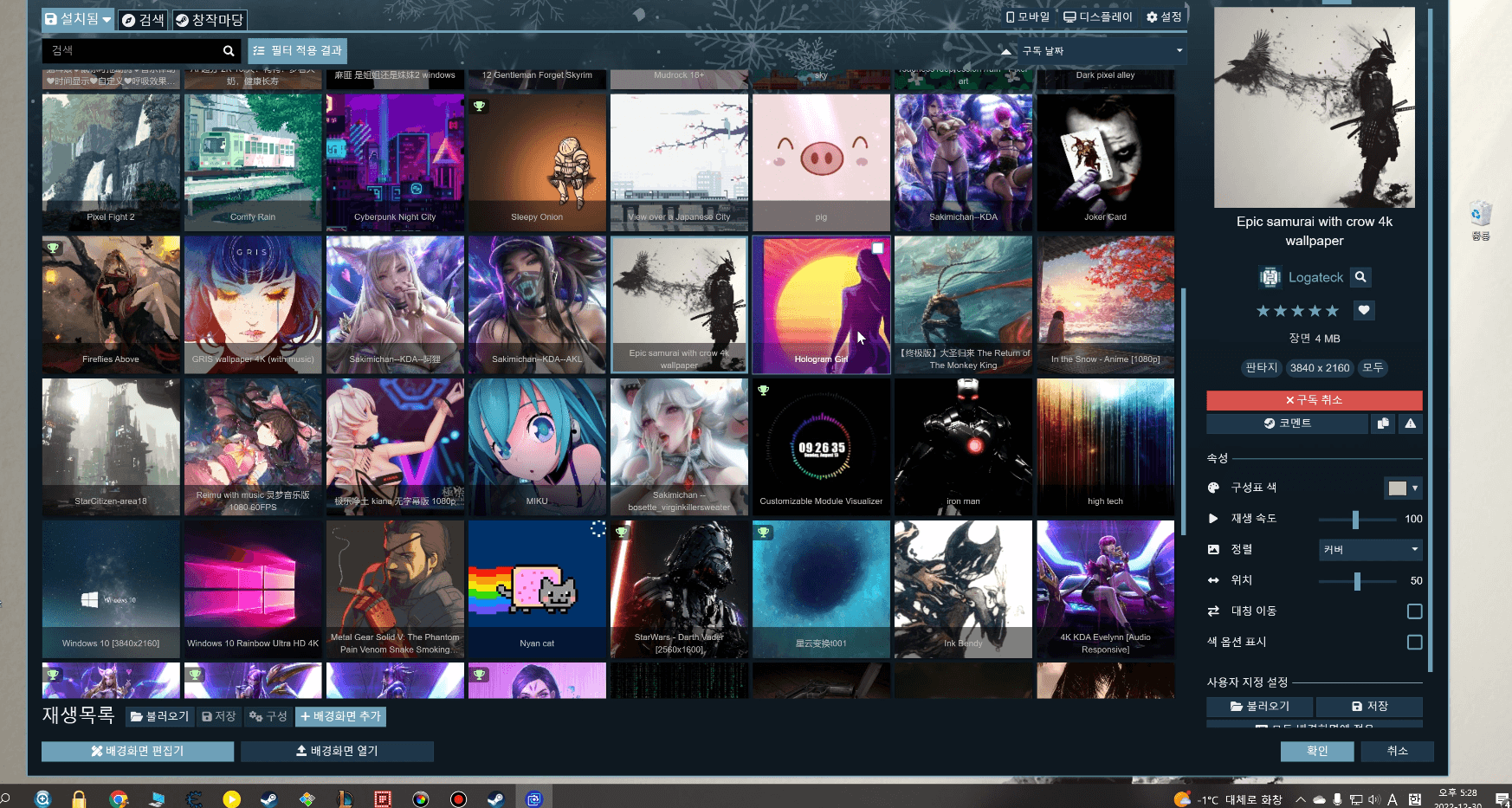Screen dimensions: 1512x808
Task: Click 배경화면 편집기 wallpaper editor button
Action: click(x=138, y=751)
